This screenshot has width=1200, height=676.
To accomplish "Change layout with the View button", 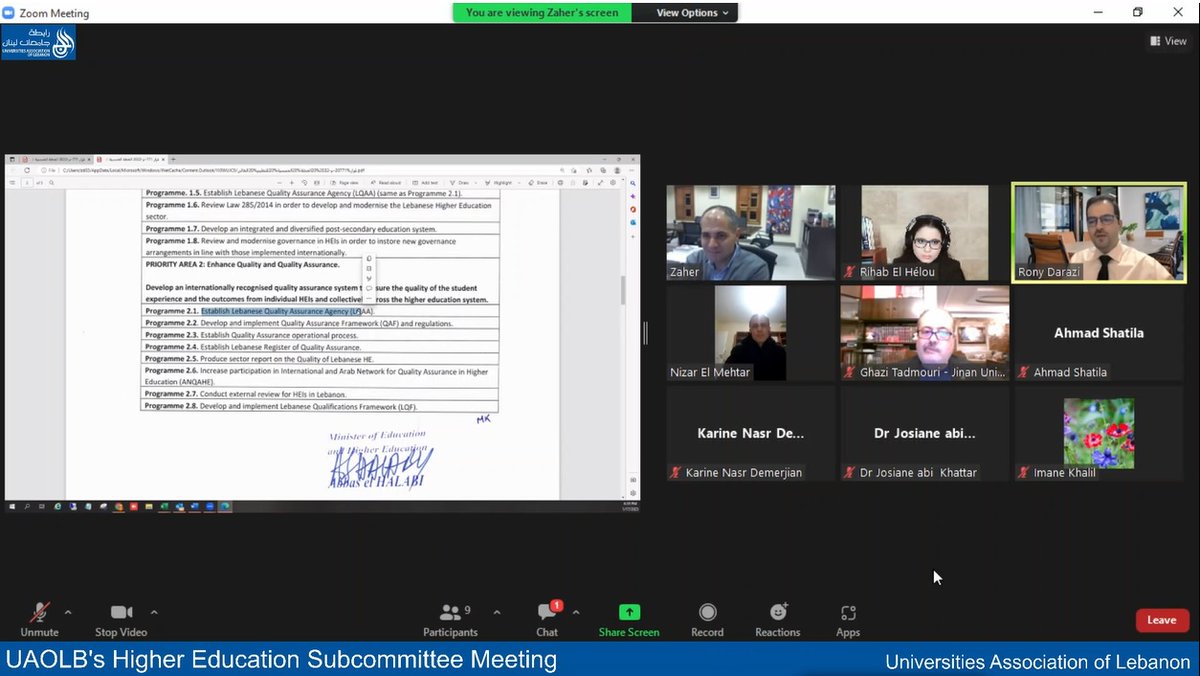I will tap(1168, 41).
